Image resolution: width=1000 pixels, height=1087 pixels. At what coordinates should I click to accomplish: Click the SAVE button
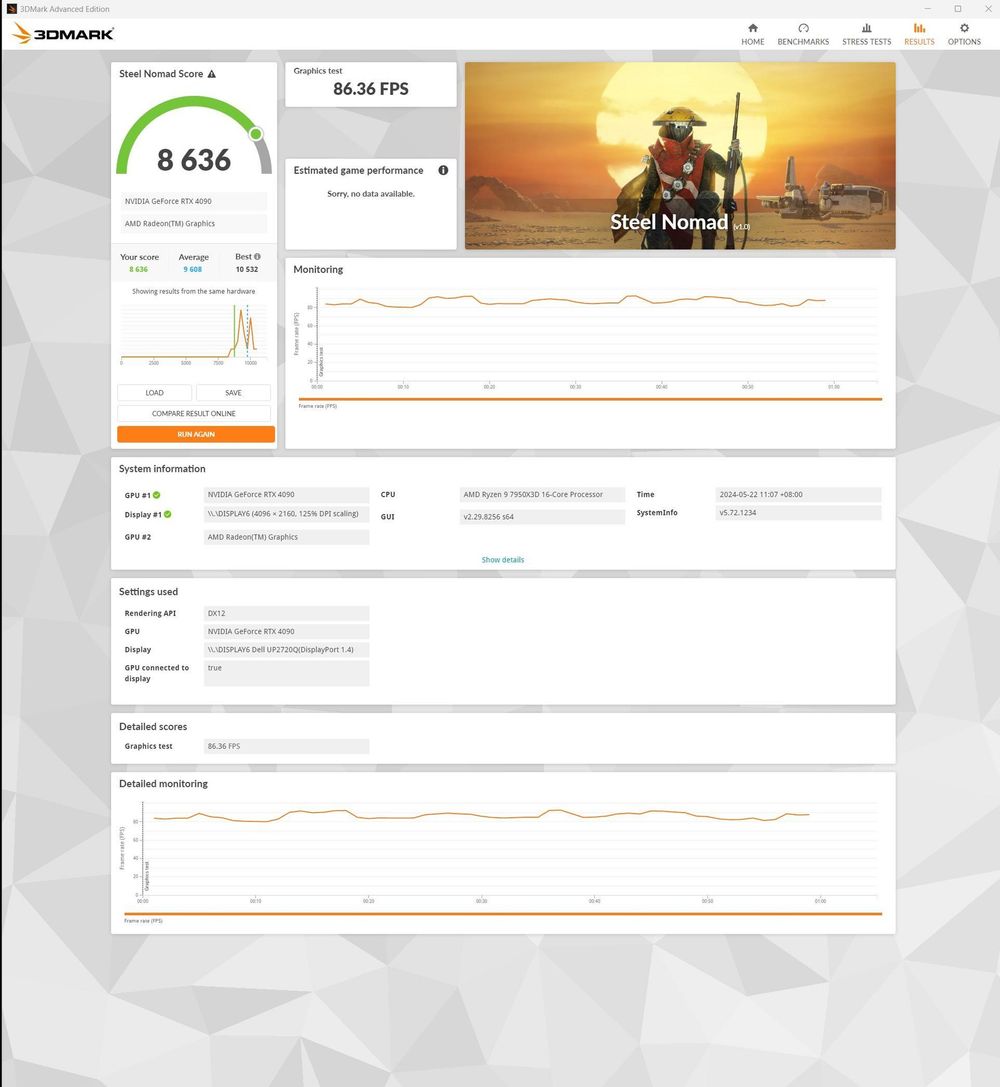click(233, 392)
